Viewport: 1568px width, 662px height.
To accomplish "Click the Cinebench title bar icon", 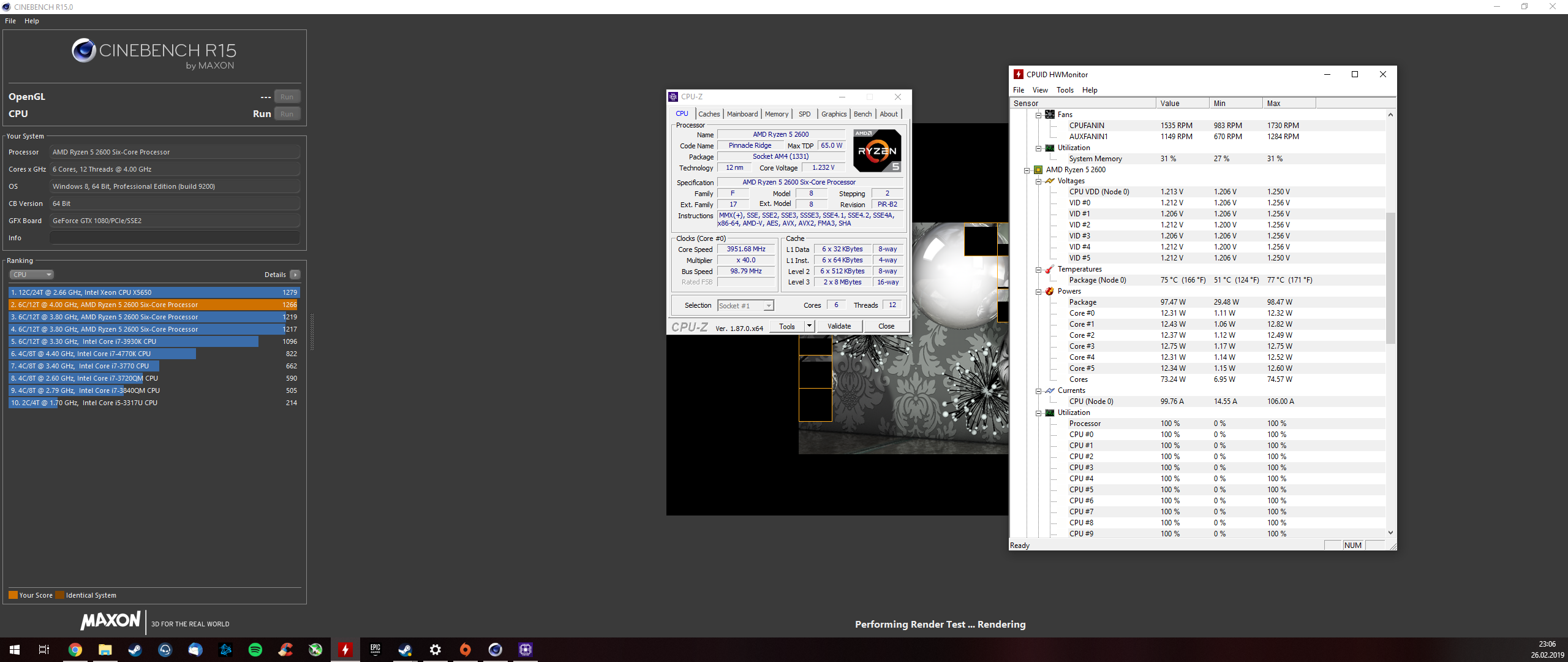I will tap(6, 7).
